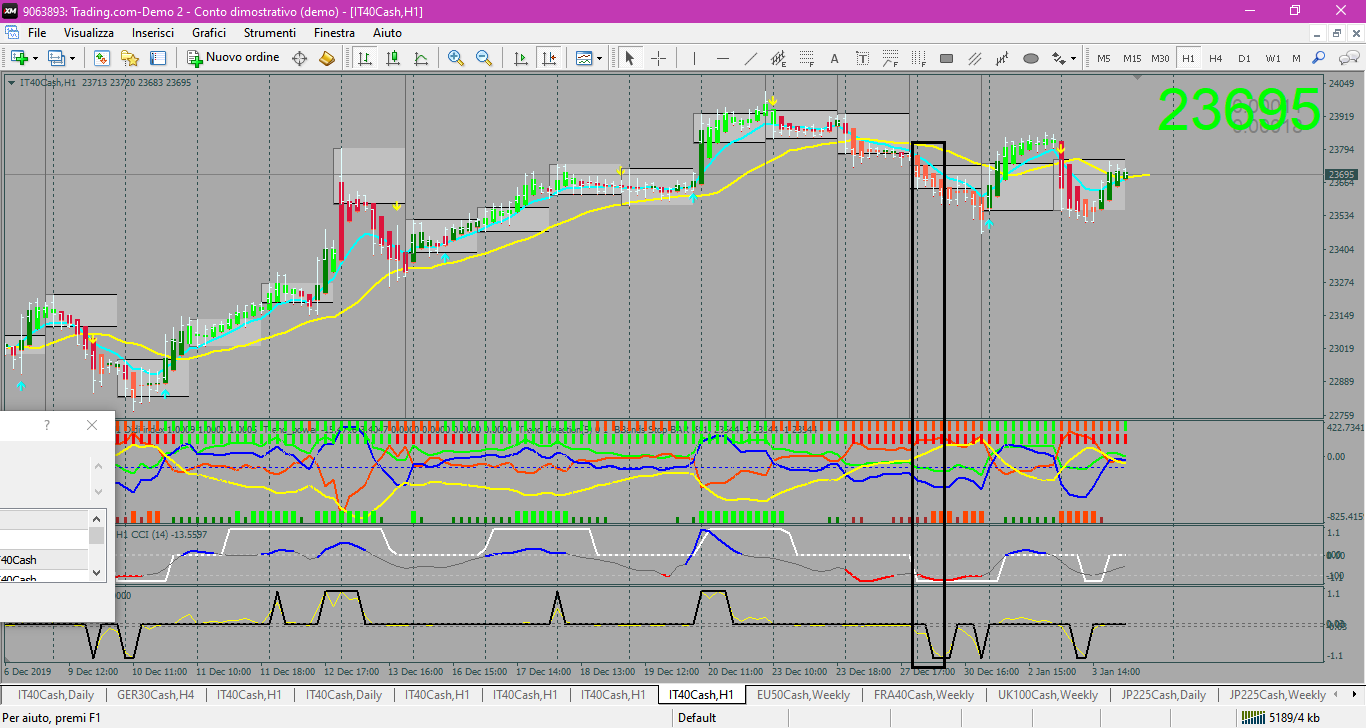The width and height of the screenshot is (1366, 728).
Task: Toggle the Terminal panel icon
Action: (x=158, y=58)
